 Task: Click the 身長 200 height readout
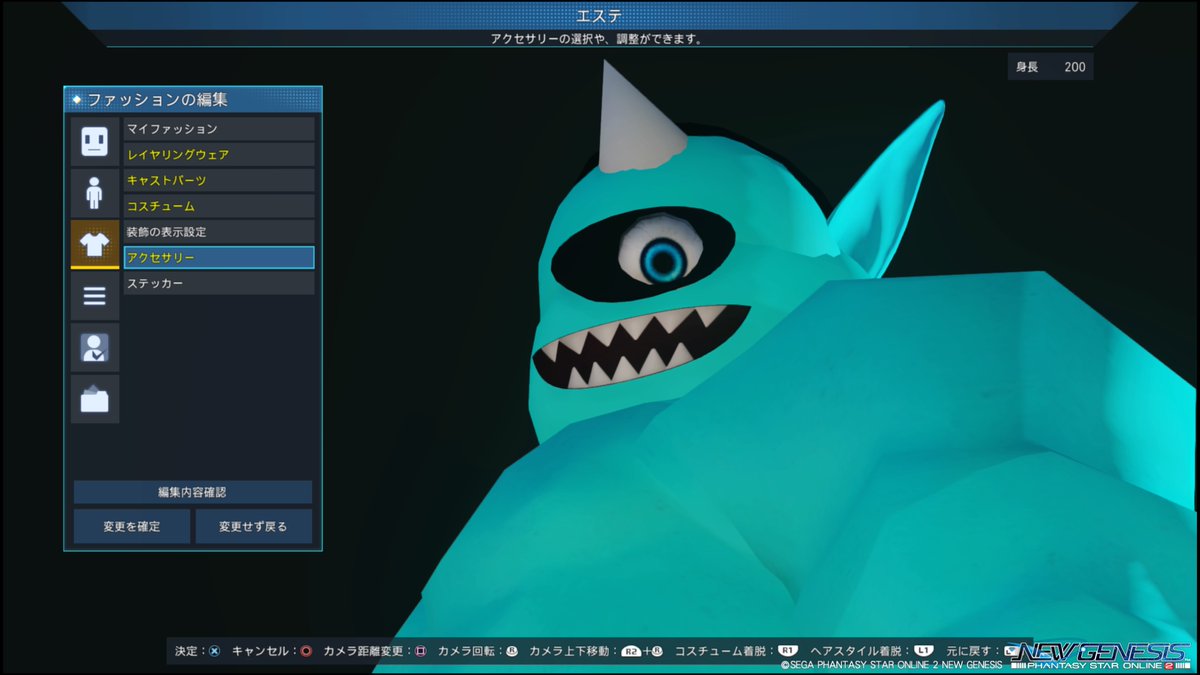tap(1050, 67)
